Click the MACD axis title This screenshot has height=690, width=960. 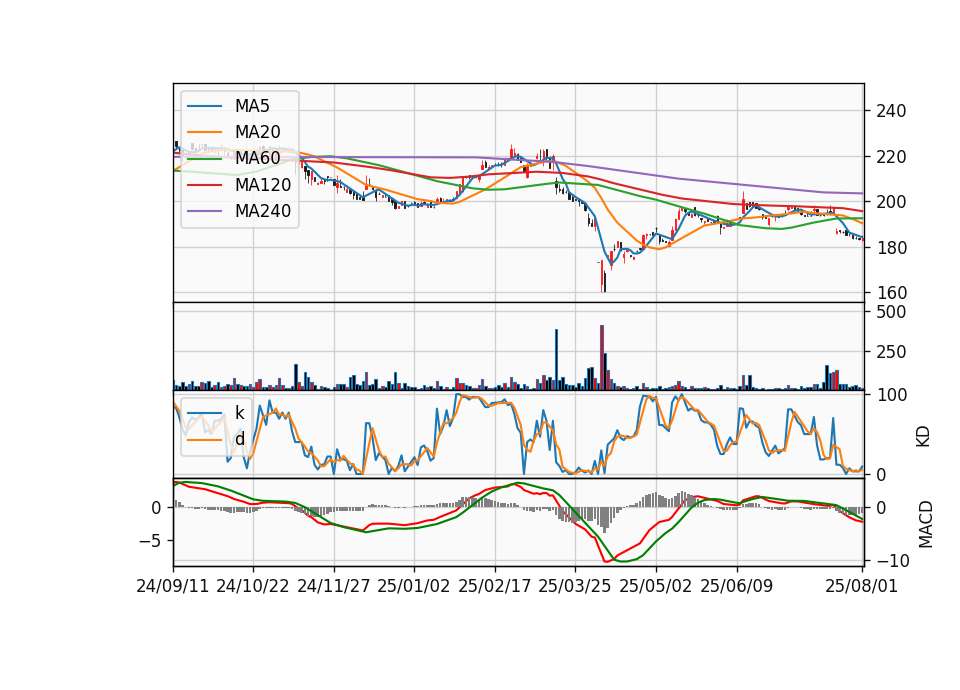[x=925, y=524]
